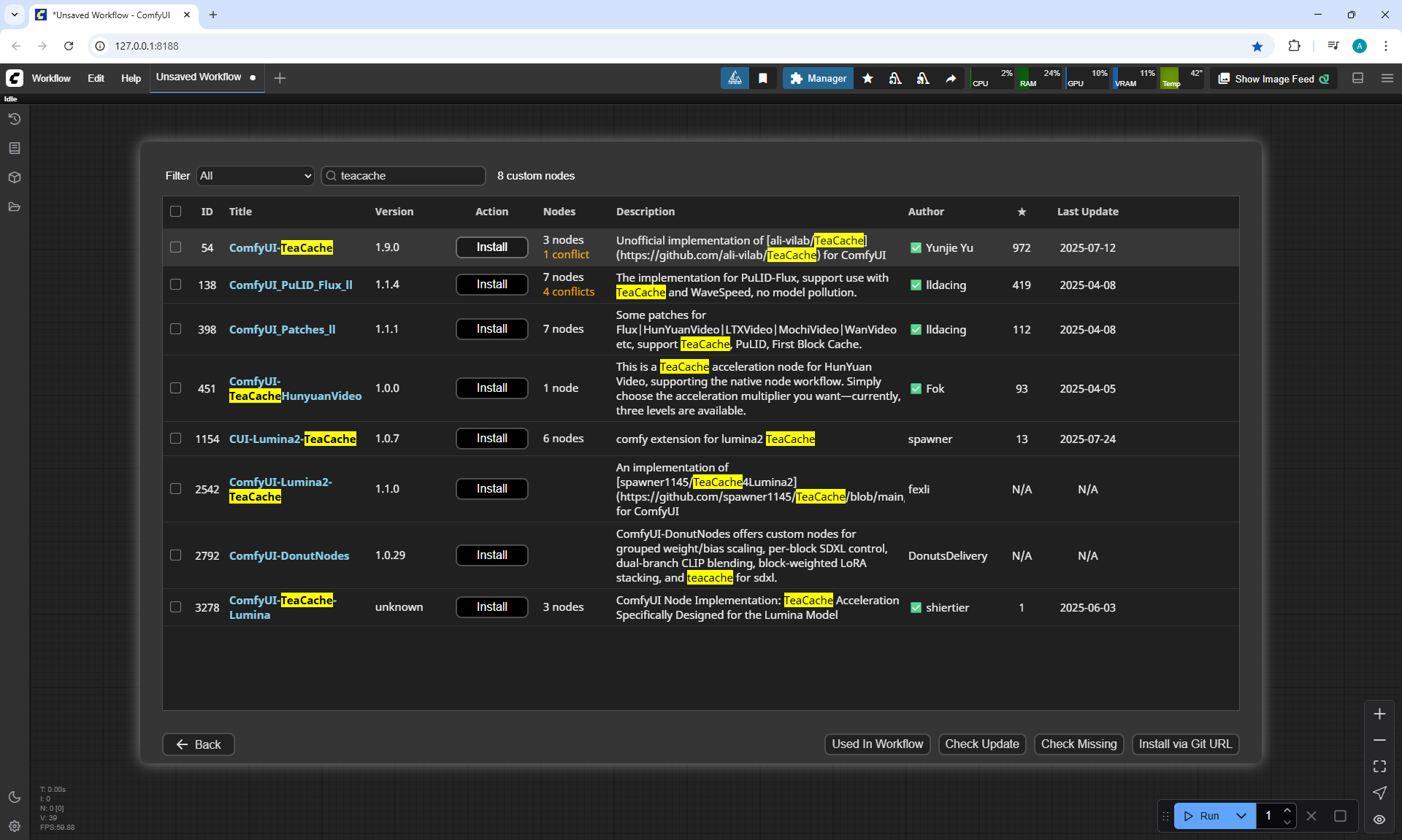Install the ComfyUI_Patches_ll node
This screenshot has width=1402, height=840.
pyautogui.click(x=491, y=329)
